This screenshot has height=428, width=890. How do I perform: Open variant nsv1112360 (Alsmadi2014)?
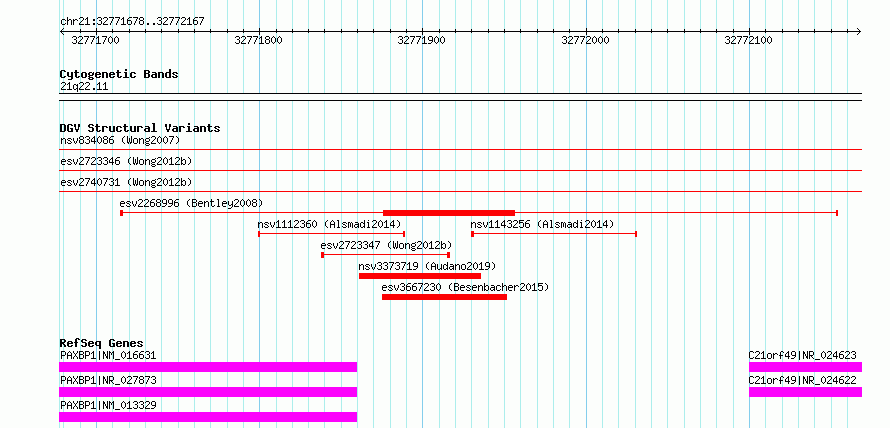click(x=329, y=224)
